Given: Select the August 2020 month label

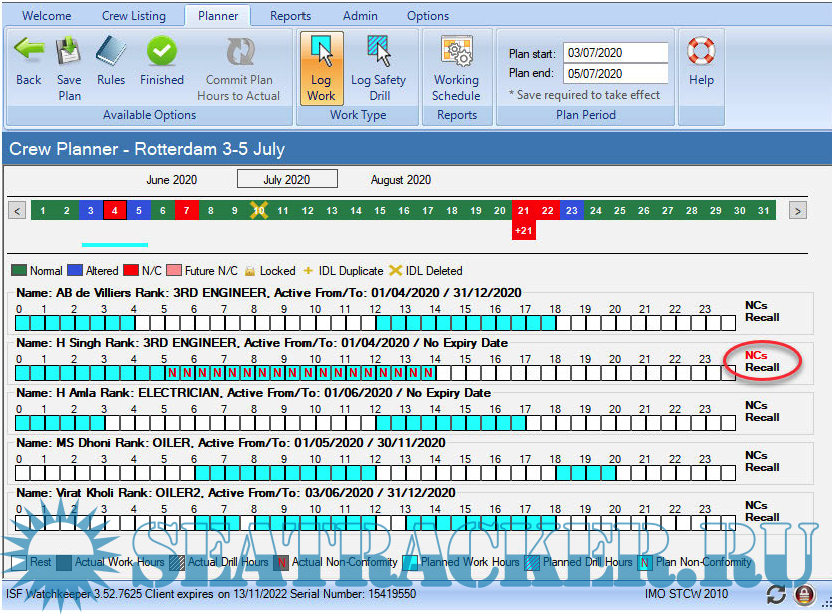Looking at the screenshot, I should [400, 180].
